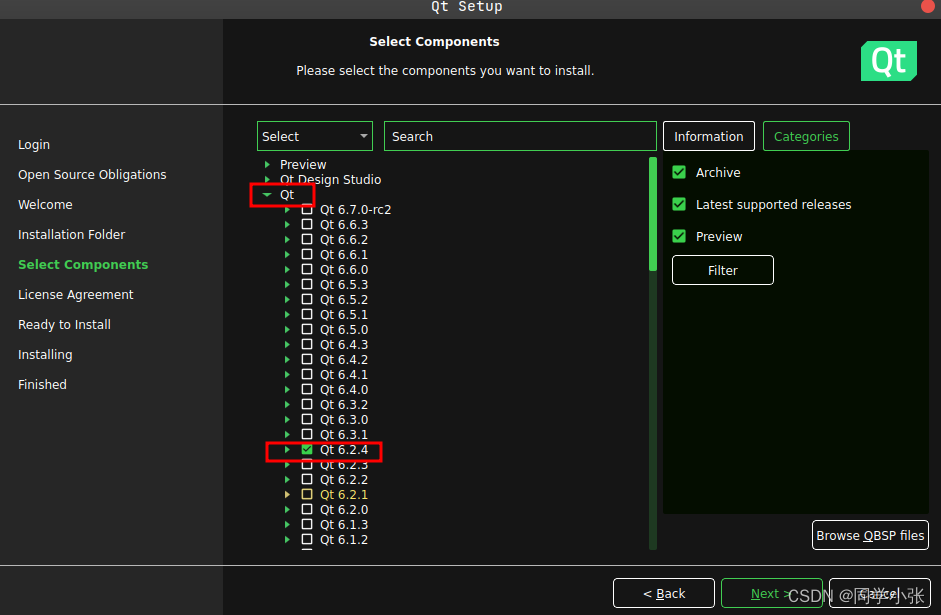Viewport: 941px width, 615px height.
Task: Expand the Qt 6.7.0-rc2 entry
Action: [287, 209]
